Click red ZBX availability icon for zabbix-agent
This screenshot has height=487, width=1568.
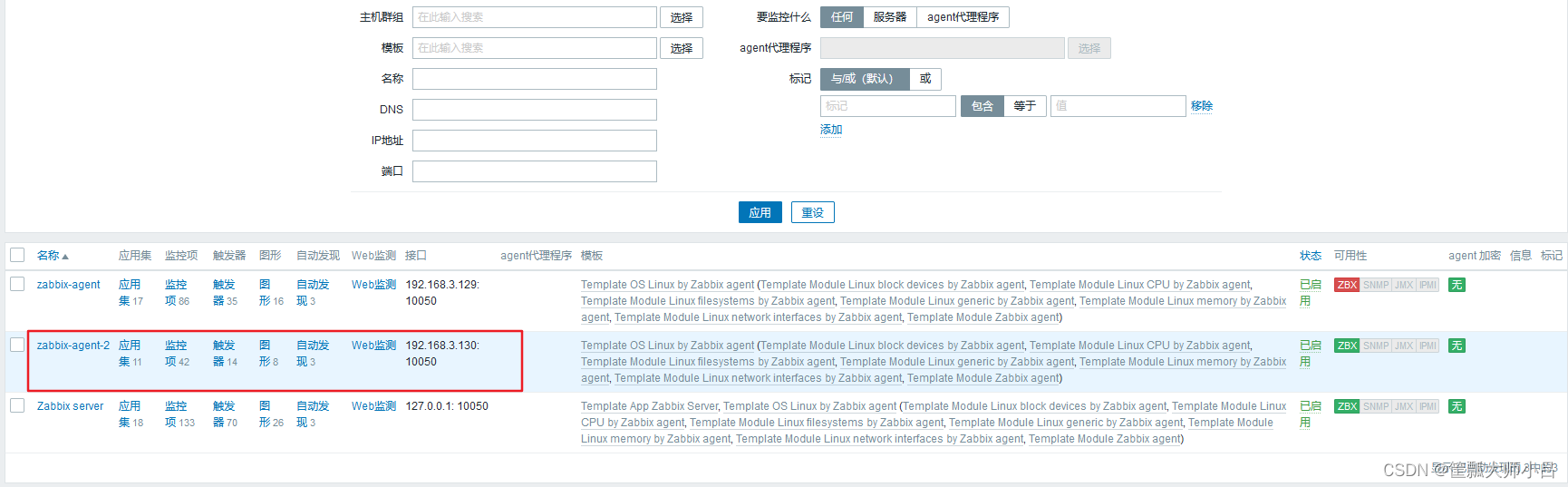(1347, 285)
